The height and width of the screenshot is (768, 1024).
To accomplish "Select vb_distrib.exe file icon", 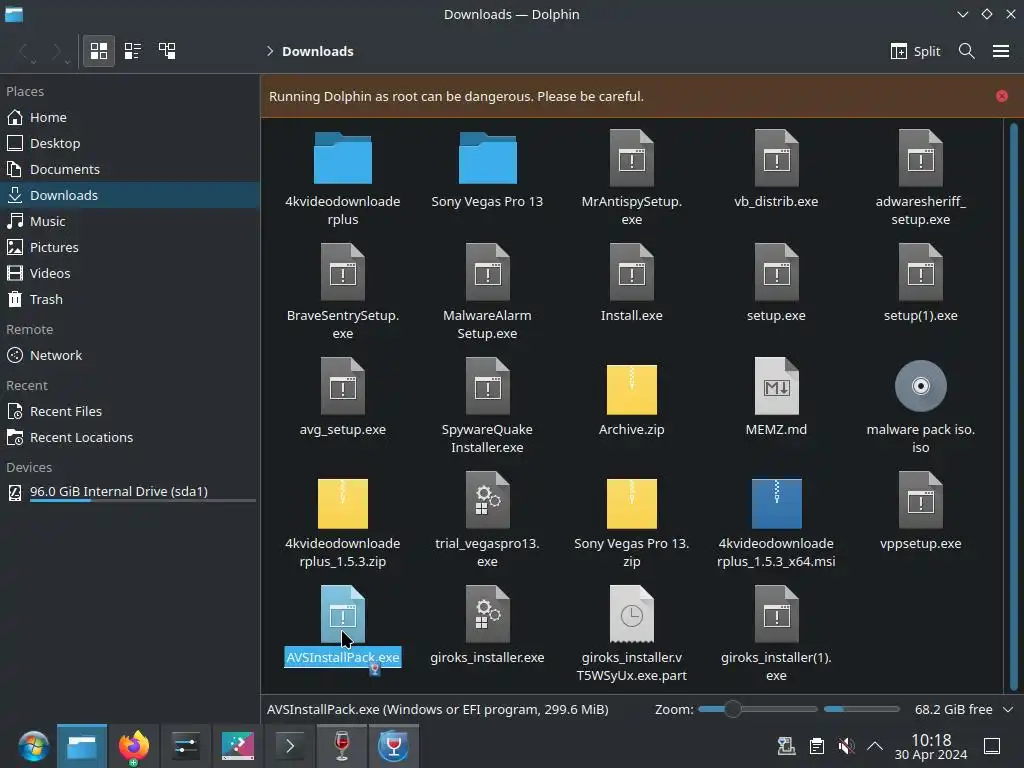I will [x=776, y=158].
